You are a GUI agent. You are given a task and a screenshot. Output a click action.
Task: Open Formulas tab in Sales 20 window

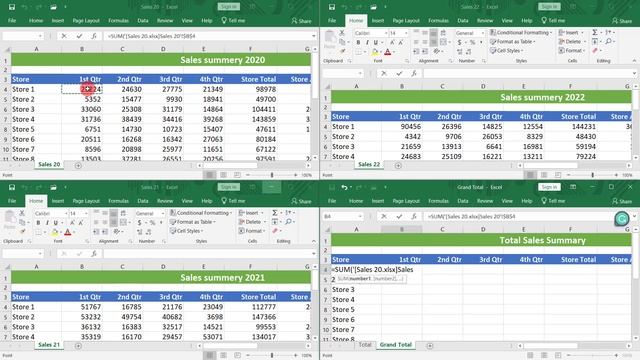click(x=118, y=20)
